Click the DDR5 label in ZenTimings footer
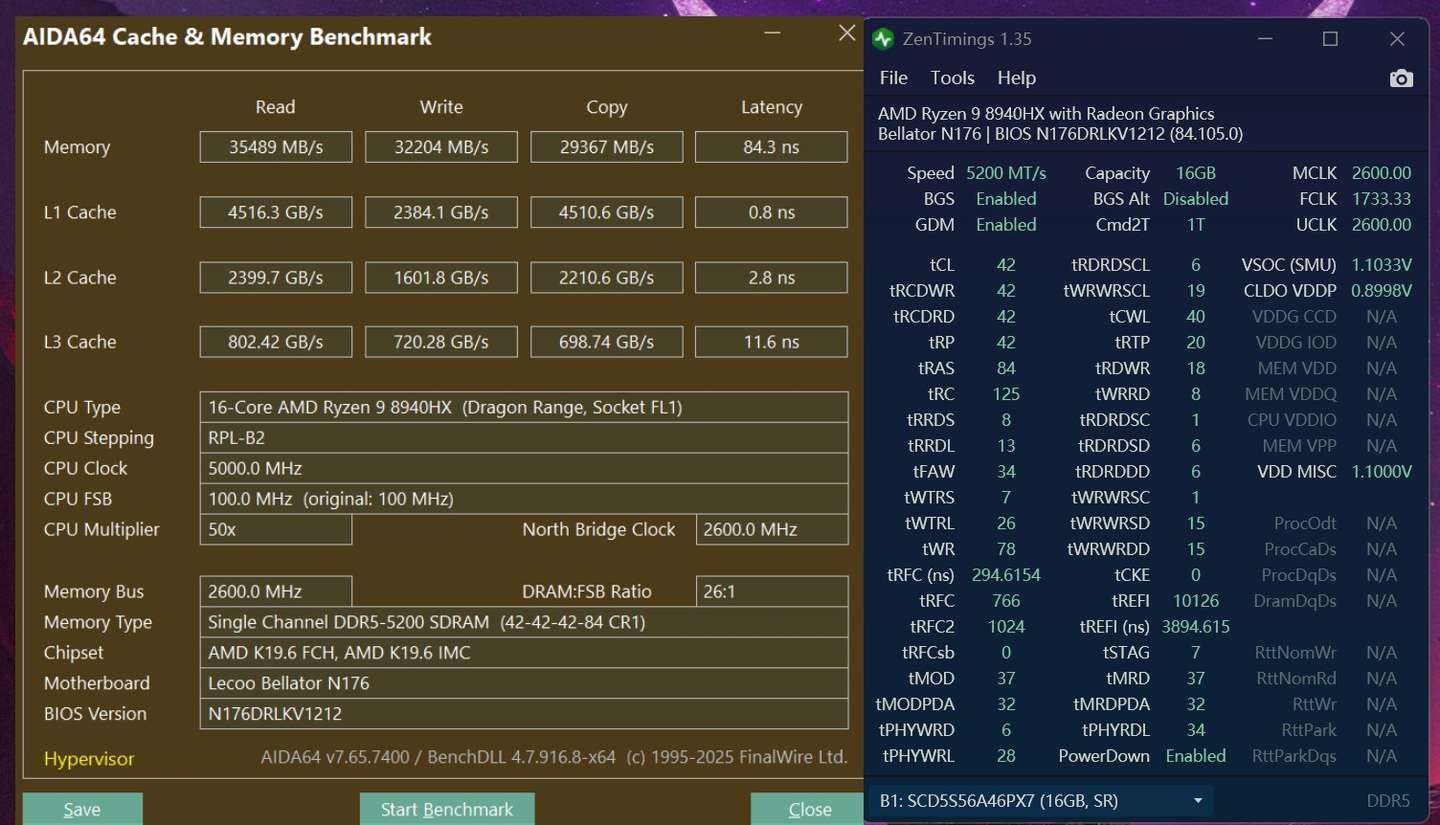 pos(1388,801)
